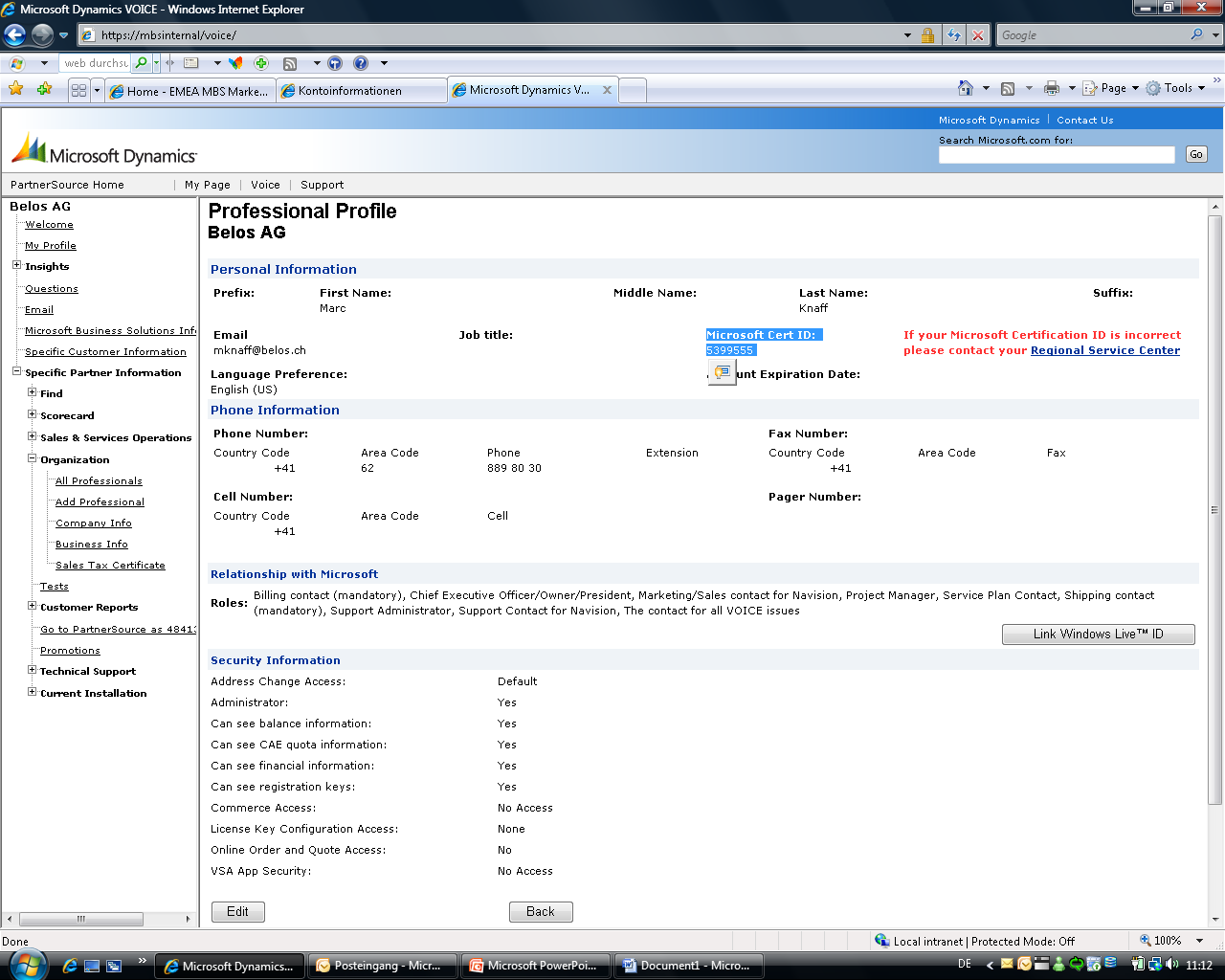Click the comment tooltip icon near Cert ID
This screenshot has height=980, width=1225.
pyautogui.click(x=723, y=372)
